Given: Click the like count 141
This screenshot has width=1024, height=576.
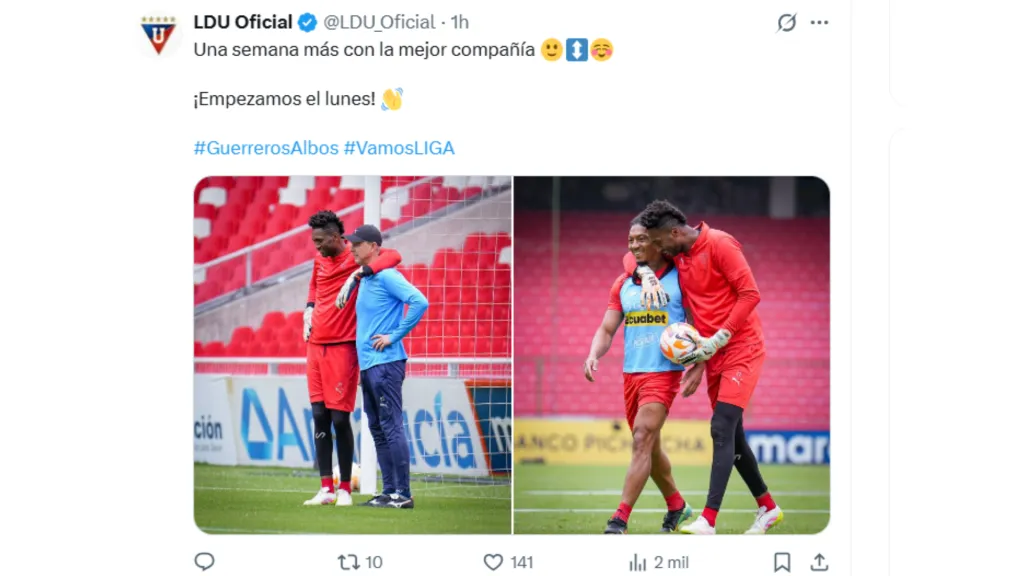Looking at the screenshot, I should (522, 562).
